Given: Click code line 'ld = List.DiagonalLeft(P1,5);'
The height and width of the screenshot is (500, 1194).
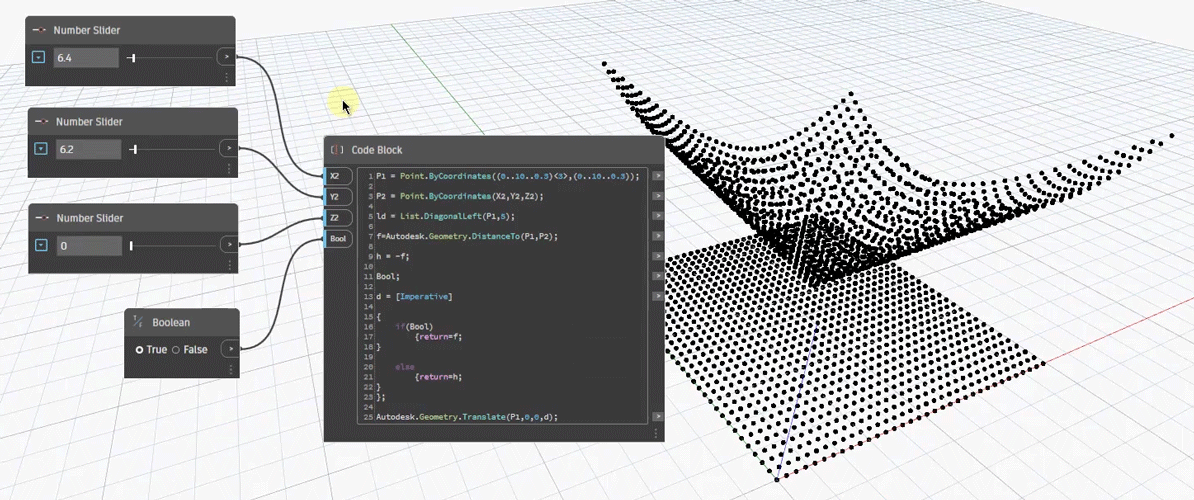Looking at the screenshot, I should click(445, 216).
